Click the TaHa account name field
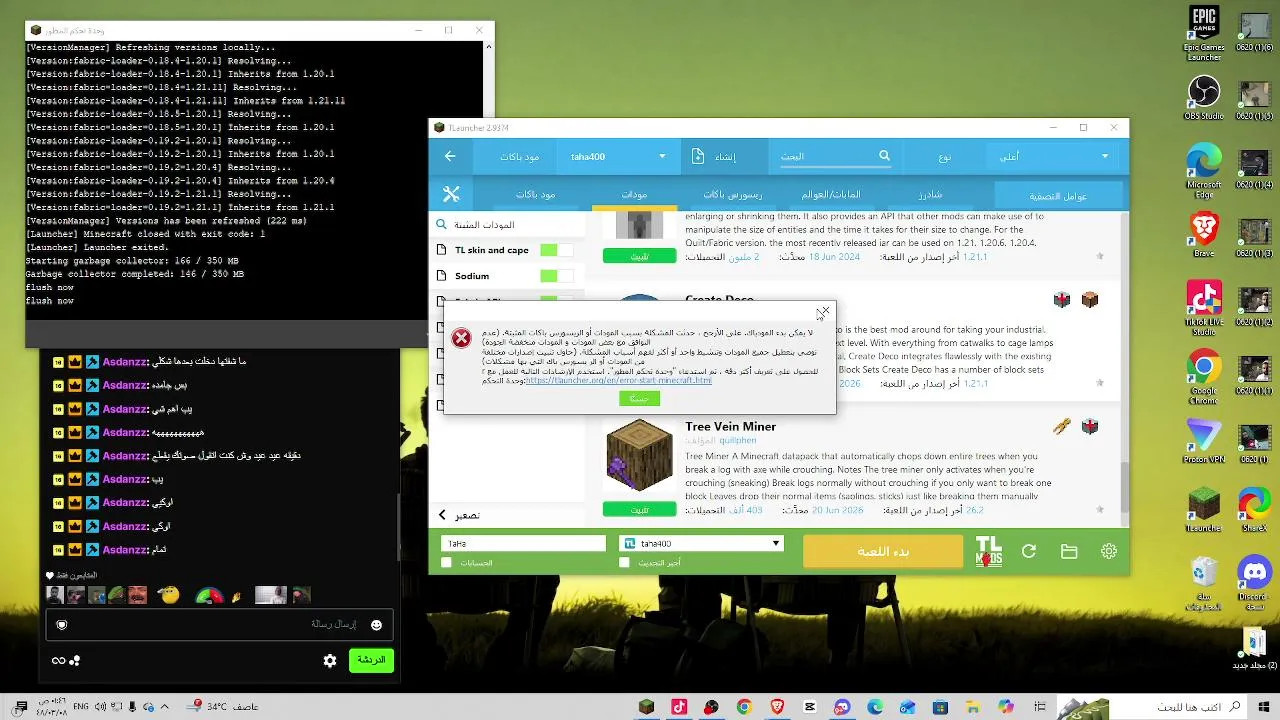The height and width of the screenshot is (720, 1280). 523,543
